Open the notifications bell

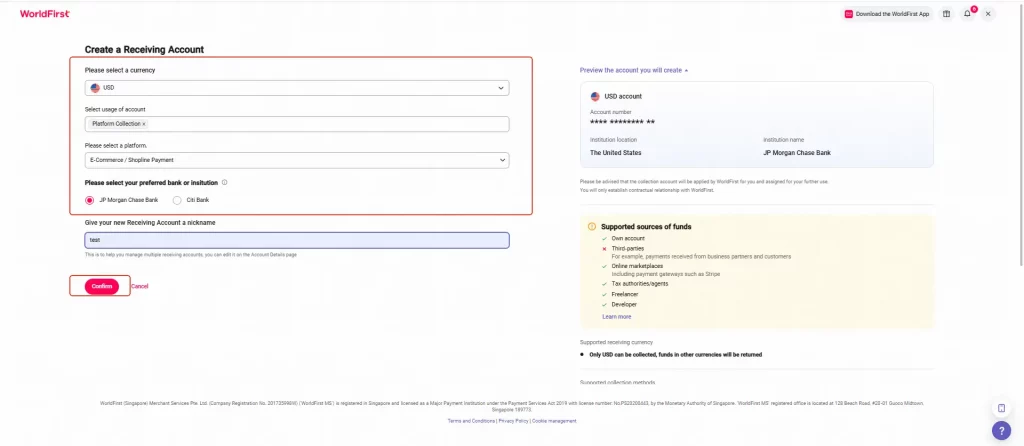click(x=967, y=14)
